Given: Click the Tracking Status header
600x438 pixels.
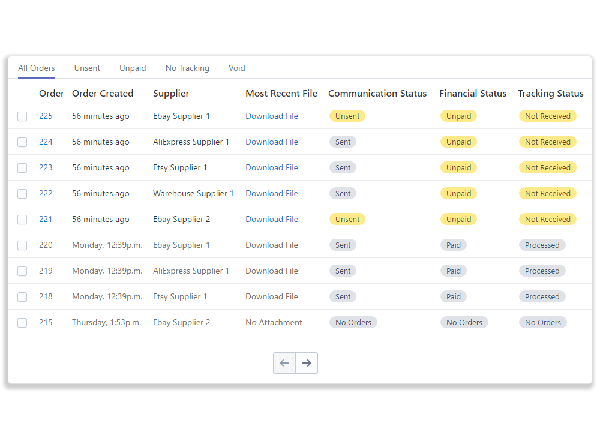Looking at the screenshot, I should (550, 94).
